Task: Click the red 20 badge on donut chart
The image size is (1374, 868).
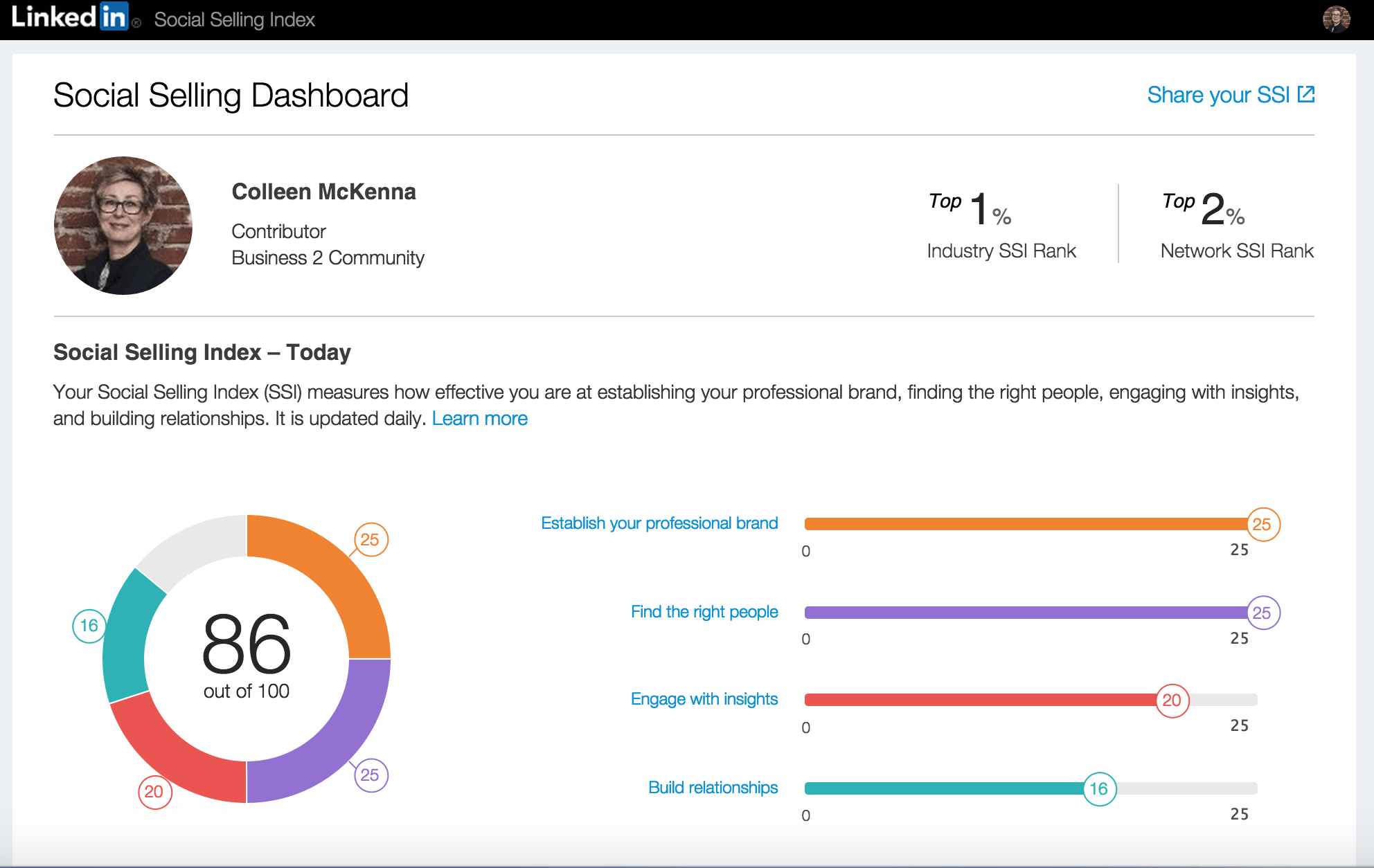Action: tap(154, 791)
